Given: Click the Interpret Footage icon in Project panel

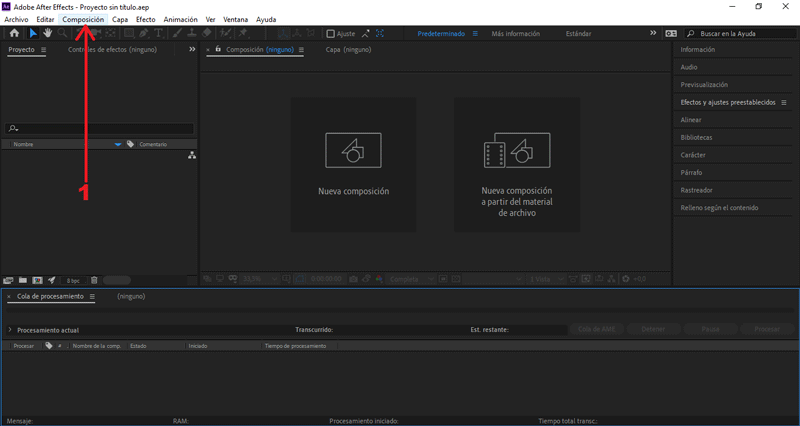Looking at the screenshot, I should click(x=8, y=280).
